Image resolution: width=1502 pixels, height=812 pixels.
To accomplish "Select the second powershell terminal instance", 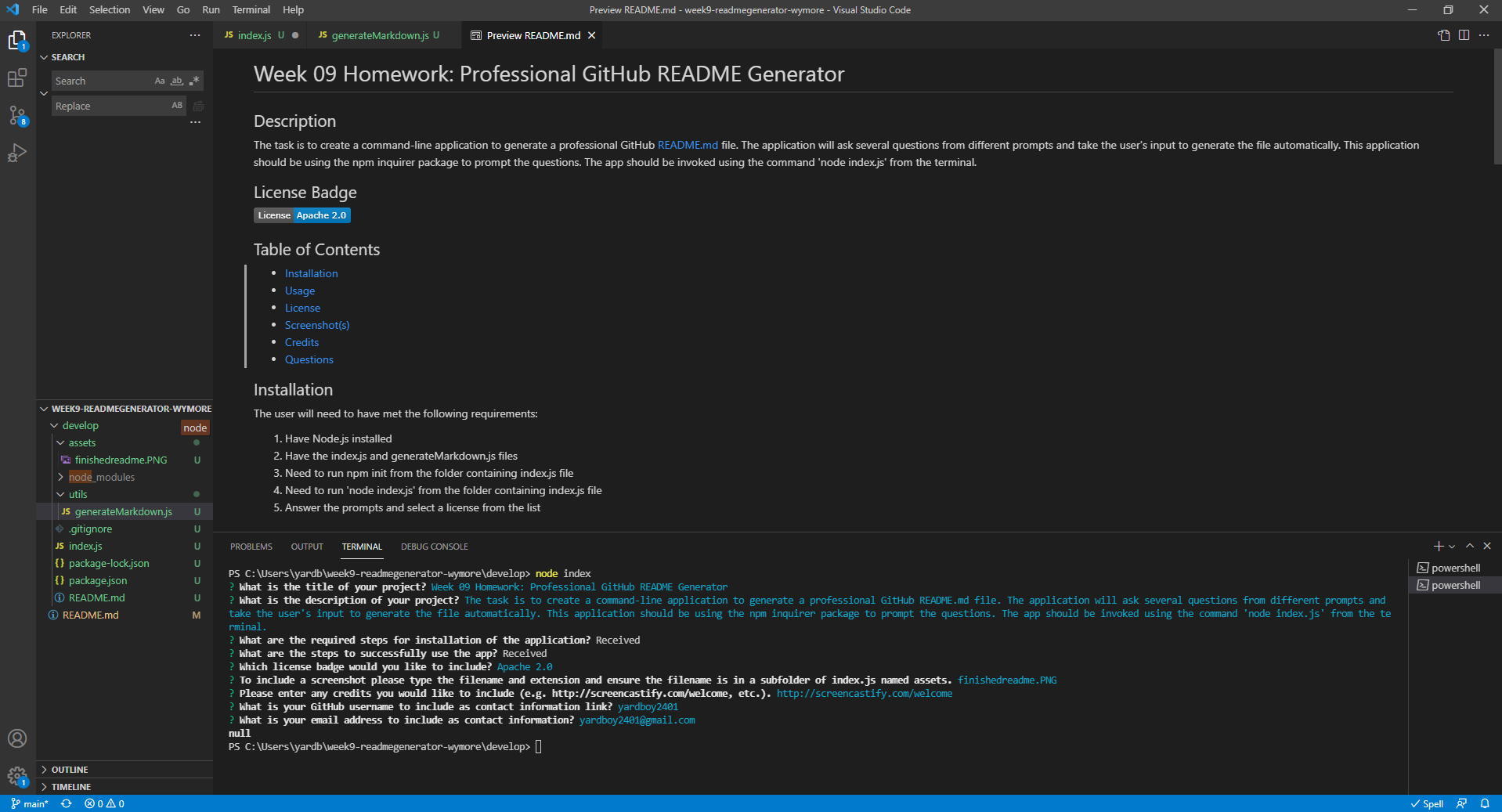I will [x=1455, y=585].
